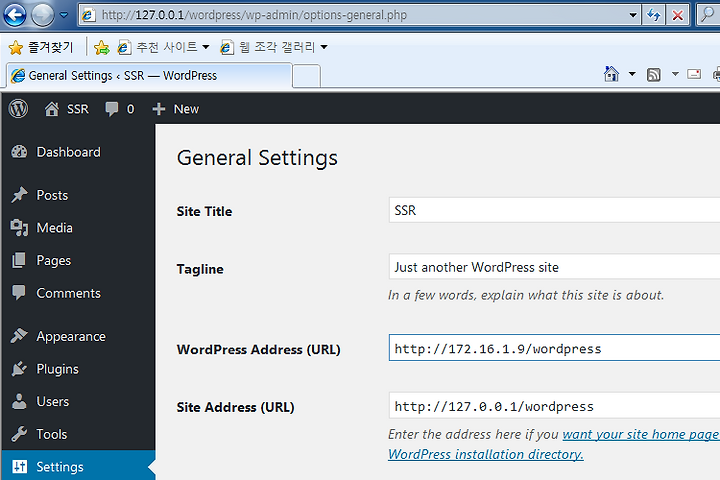Image resolution: width=720 pixels, height=480 pixels.
Task: Click the Settings sliders icon
Action: (x=20, y=466)
